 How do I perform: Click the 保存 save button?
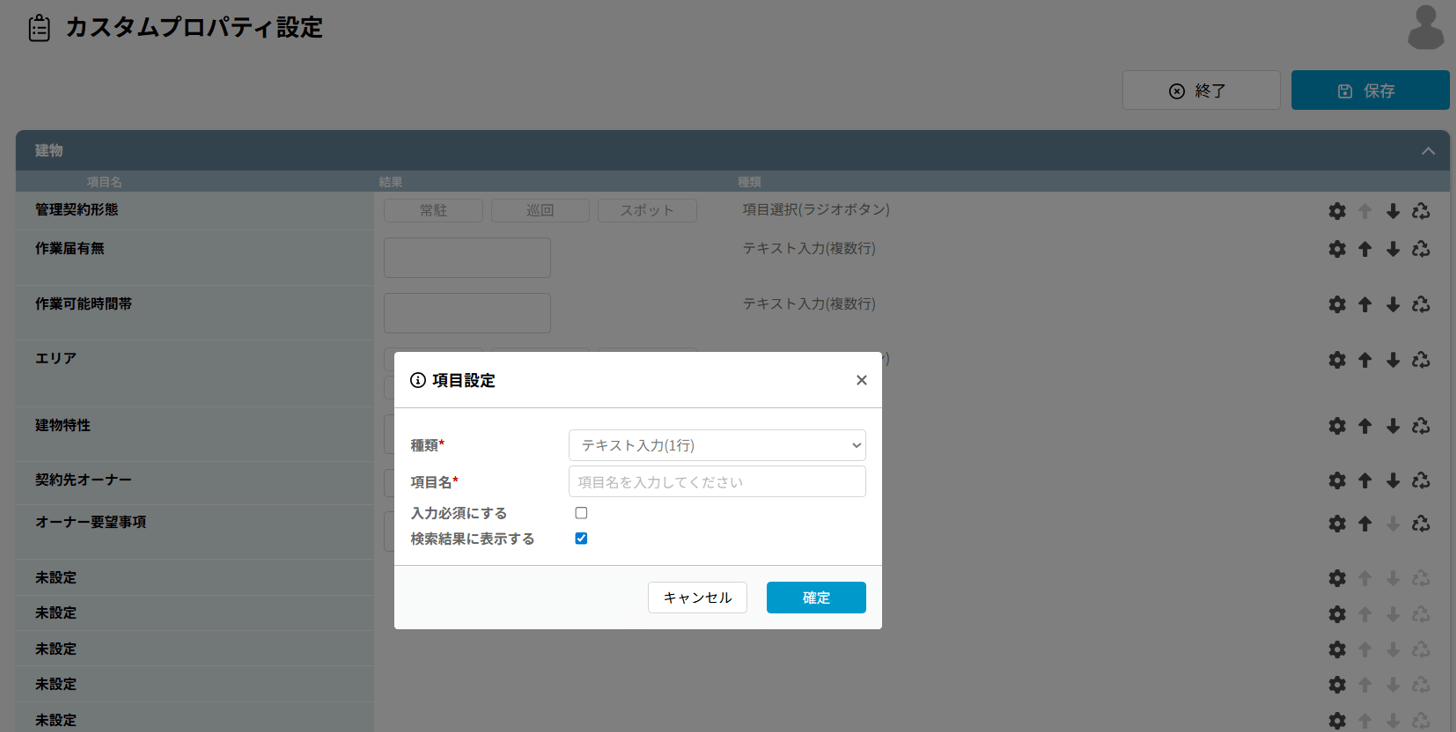coord(1369,90)
